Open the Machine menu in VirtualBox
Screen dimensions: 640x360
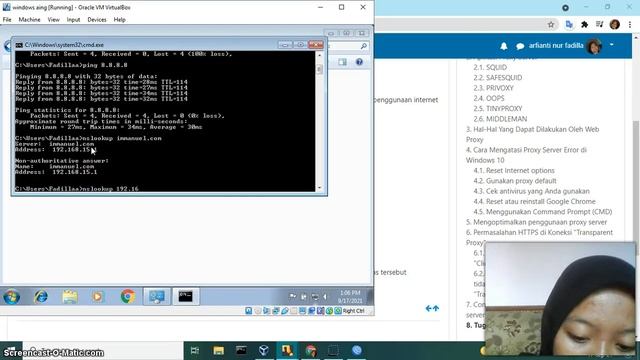tap(29, 20)
